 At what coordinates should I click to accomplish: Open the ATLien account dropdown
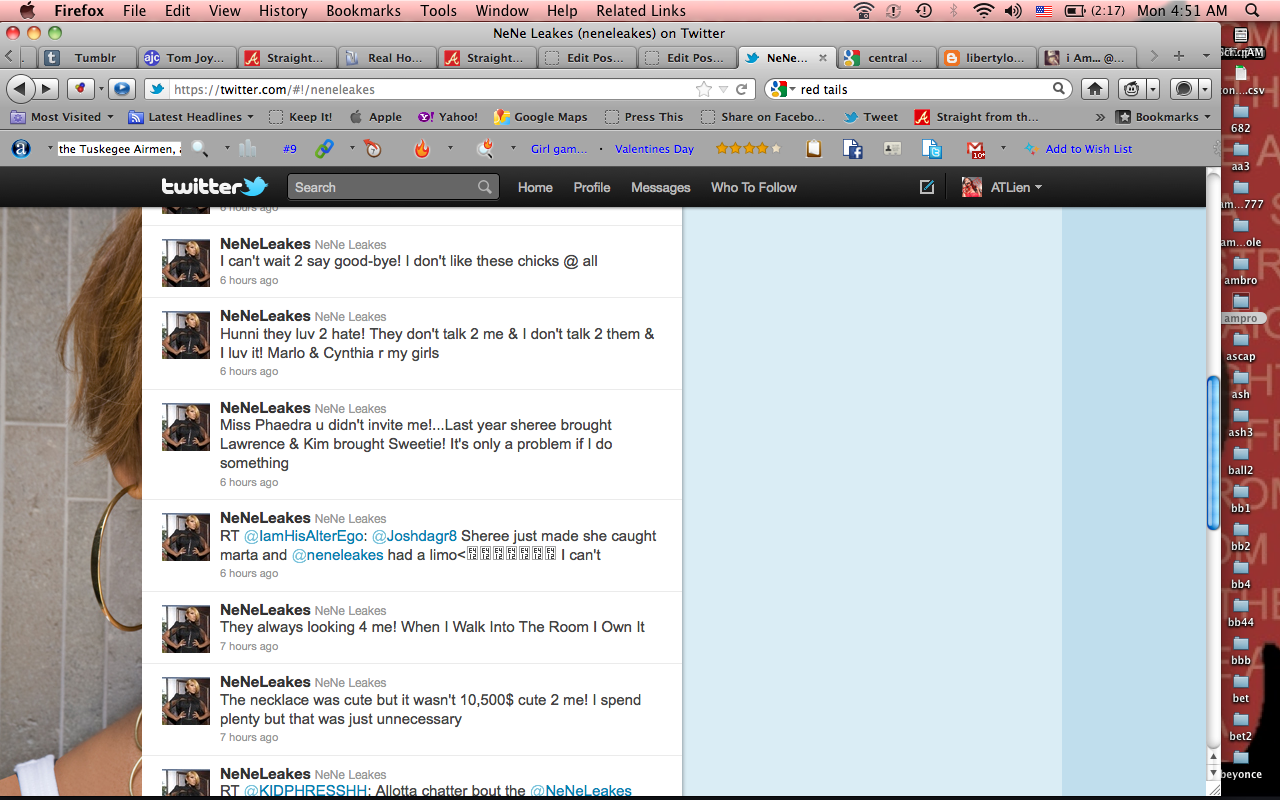point(1002,187)
